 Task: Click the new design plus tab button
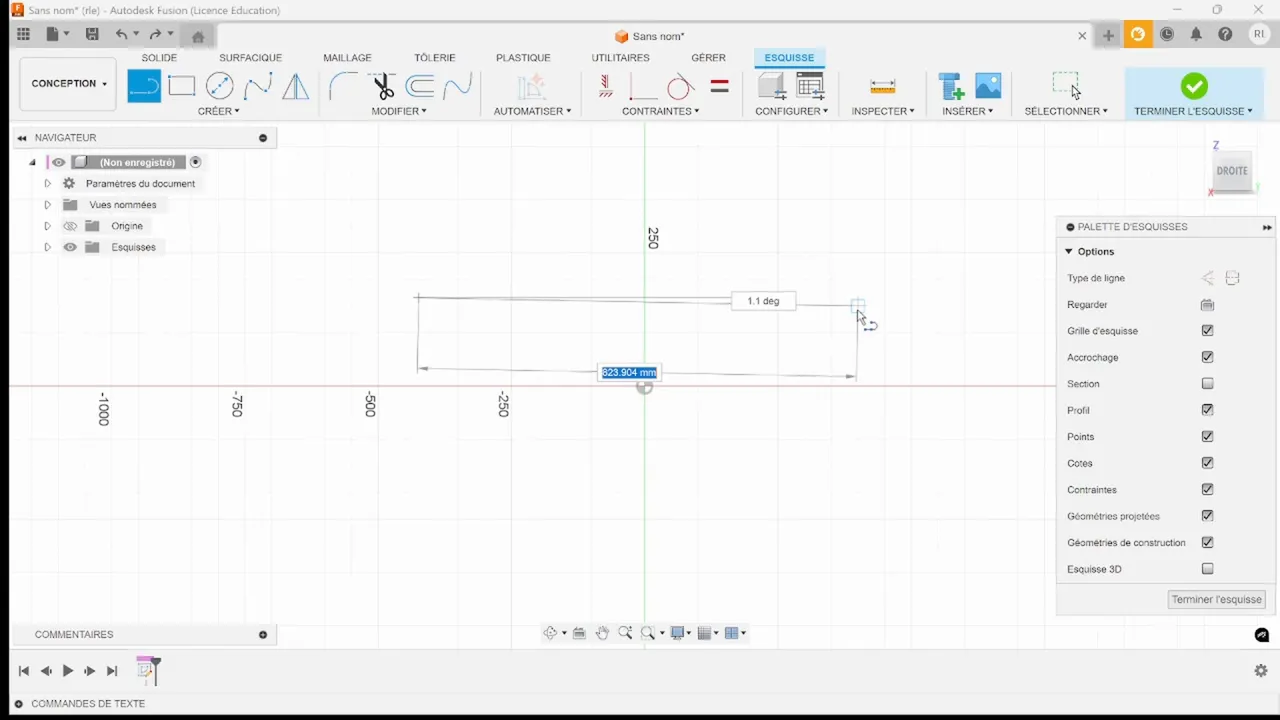click(1108, 36)
